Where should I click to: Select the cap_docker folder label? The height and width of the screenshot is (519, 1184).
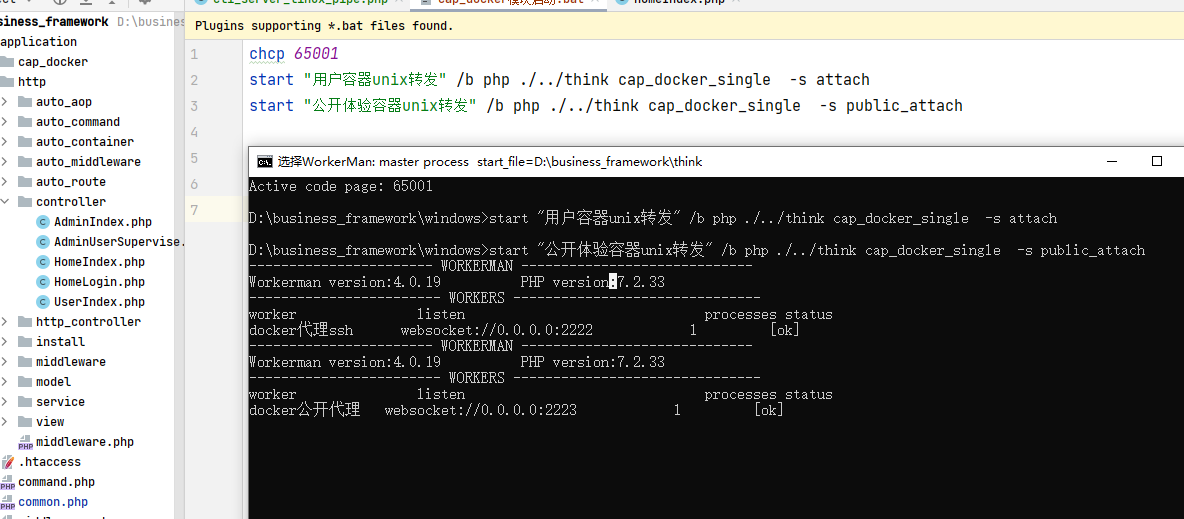(53, 62)
